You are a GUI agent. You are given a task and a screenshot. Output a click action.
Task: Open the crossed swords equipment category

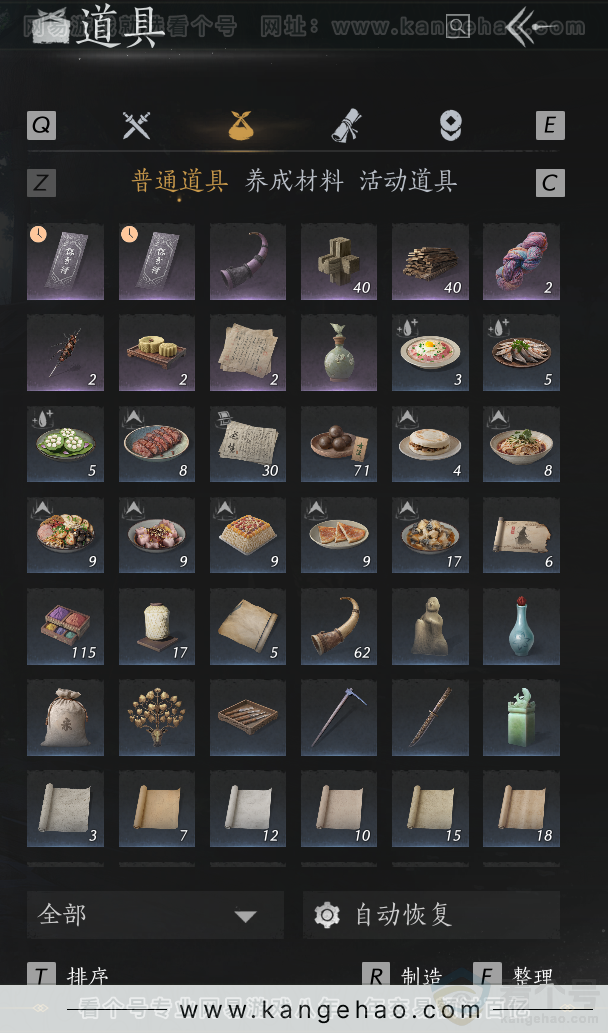137,125
